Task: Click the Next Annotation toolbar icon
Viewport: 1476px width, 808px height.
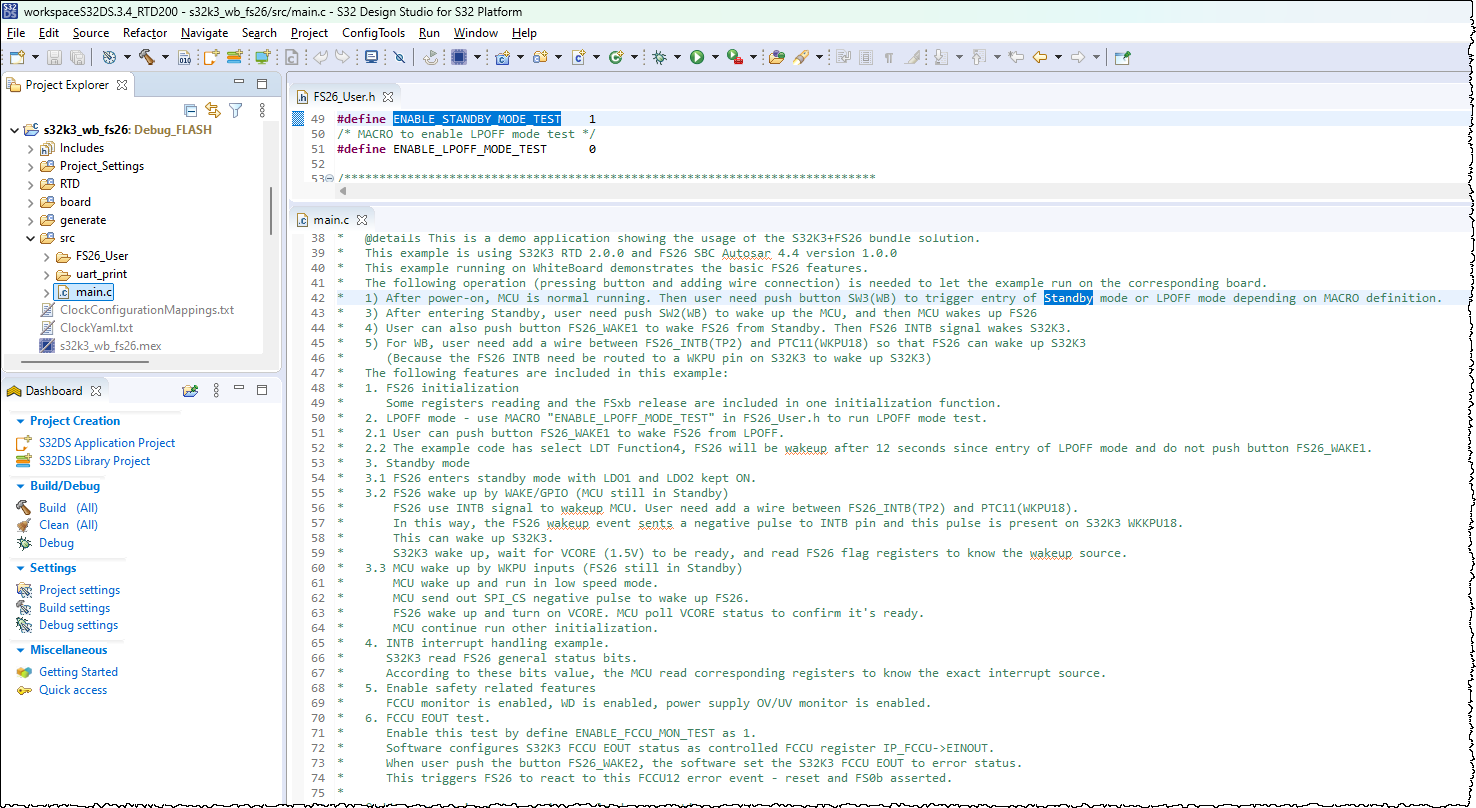Action: pyautogui.click(x=941, y=57)
